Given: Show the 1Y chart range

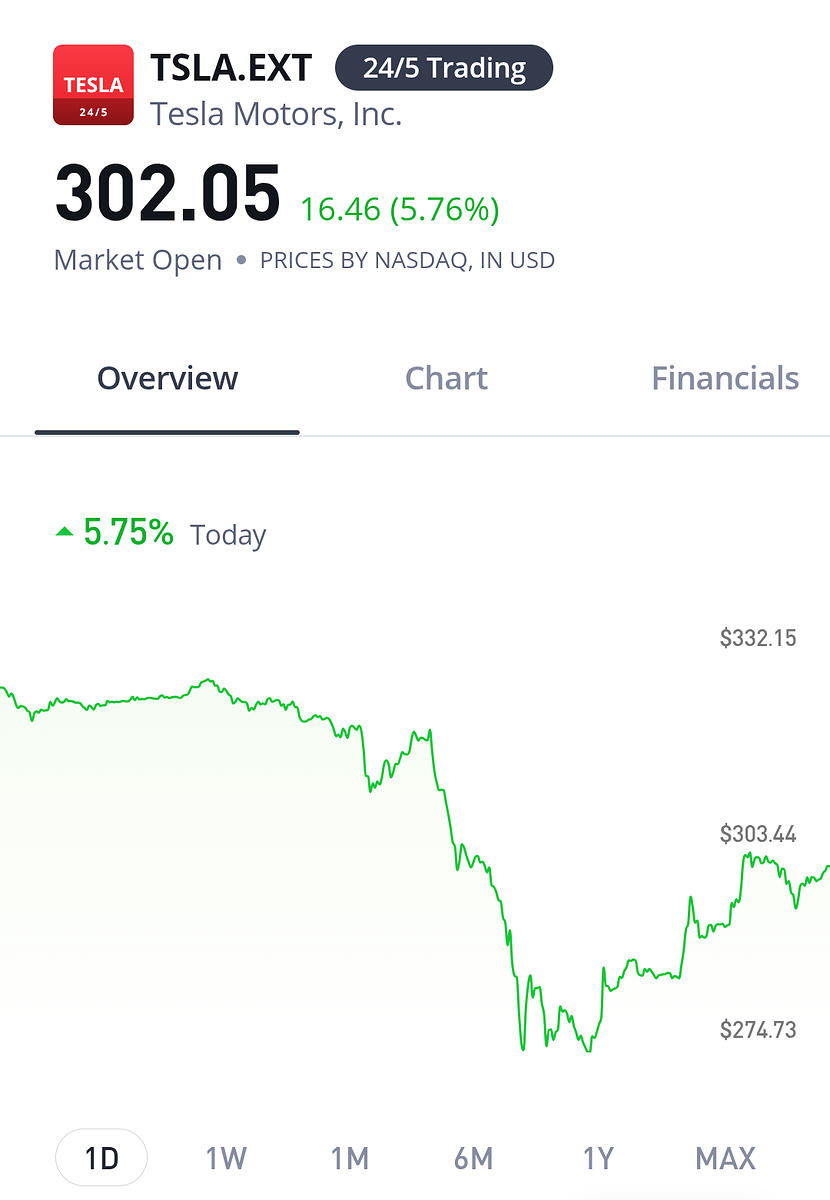Looking at the screenshot, I should [x=598, y=1159].
